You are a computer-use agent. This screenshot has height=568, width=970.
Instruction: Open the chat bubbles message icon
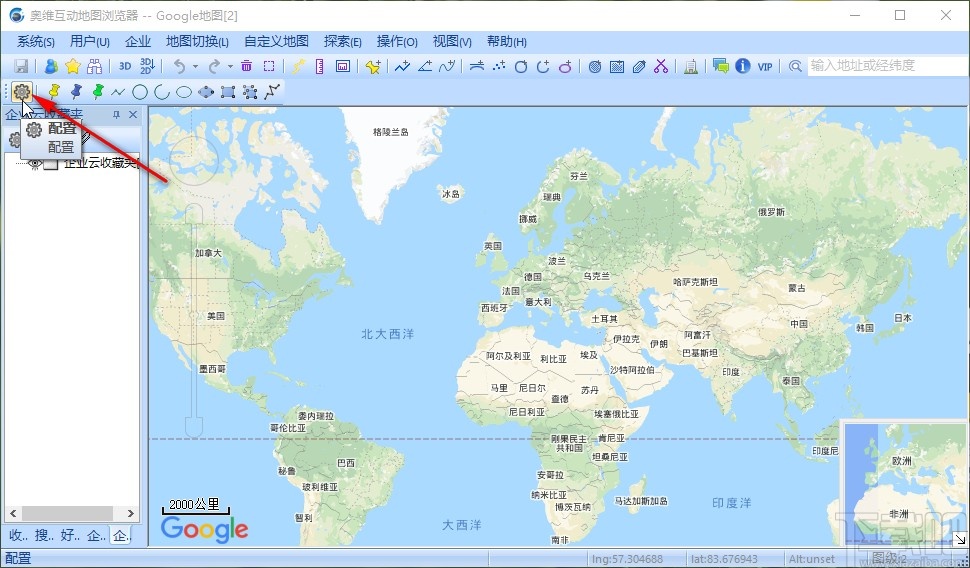click(721, 66)
